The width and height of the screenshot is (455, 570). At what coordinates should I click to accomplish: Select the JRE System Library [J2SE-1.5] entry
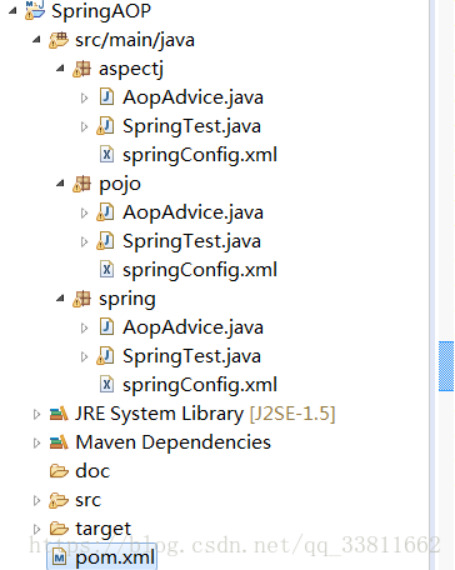205,414
